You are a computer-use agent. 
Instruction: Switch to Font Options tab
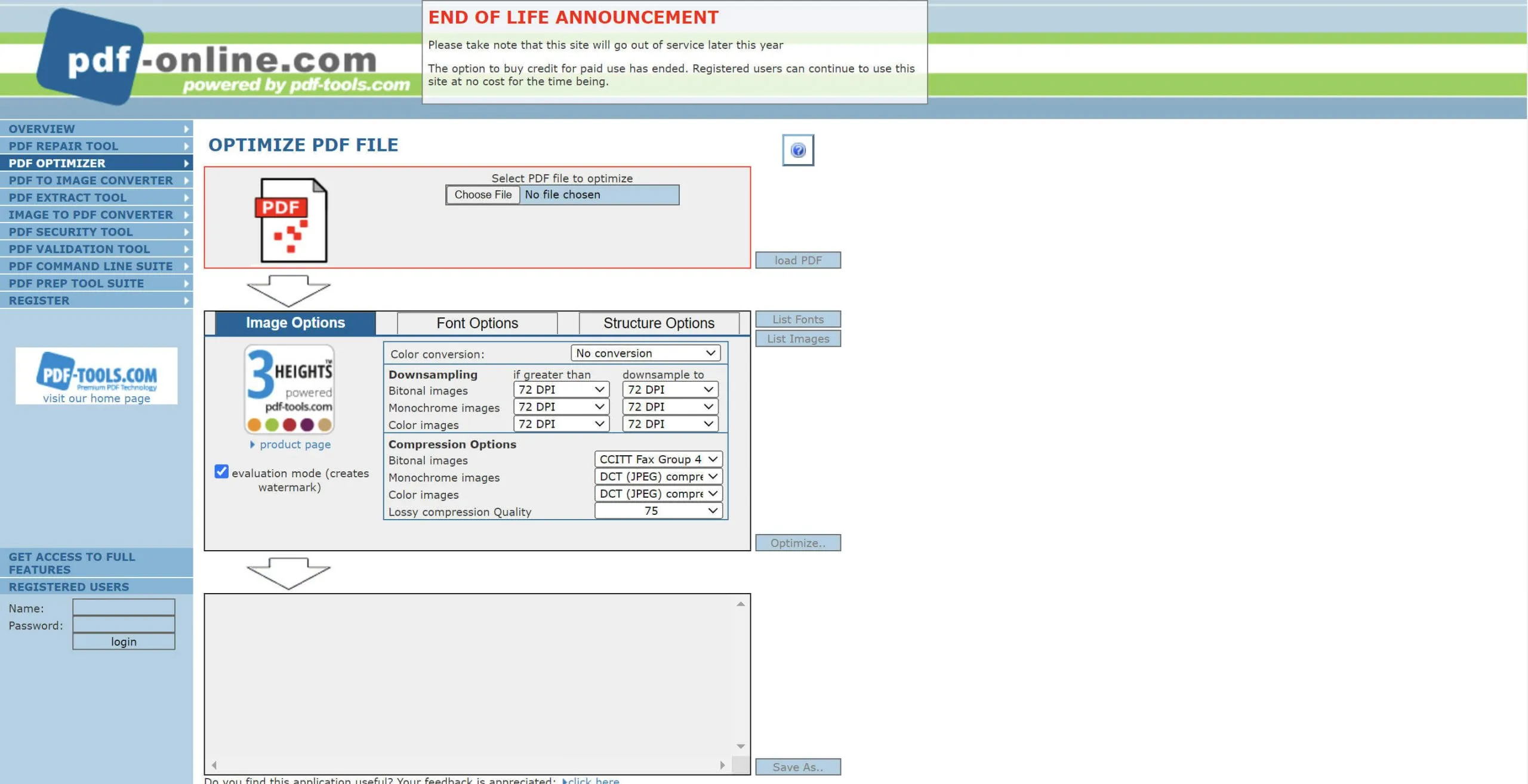click(x=477, y=322)
